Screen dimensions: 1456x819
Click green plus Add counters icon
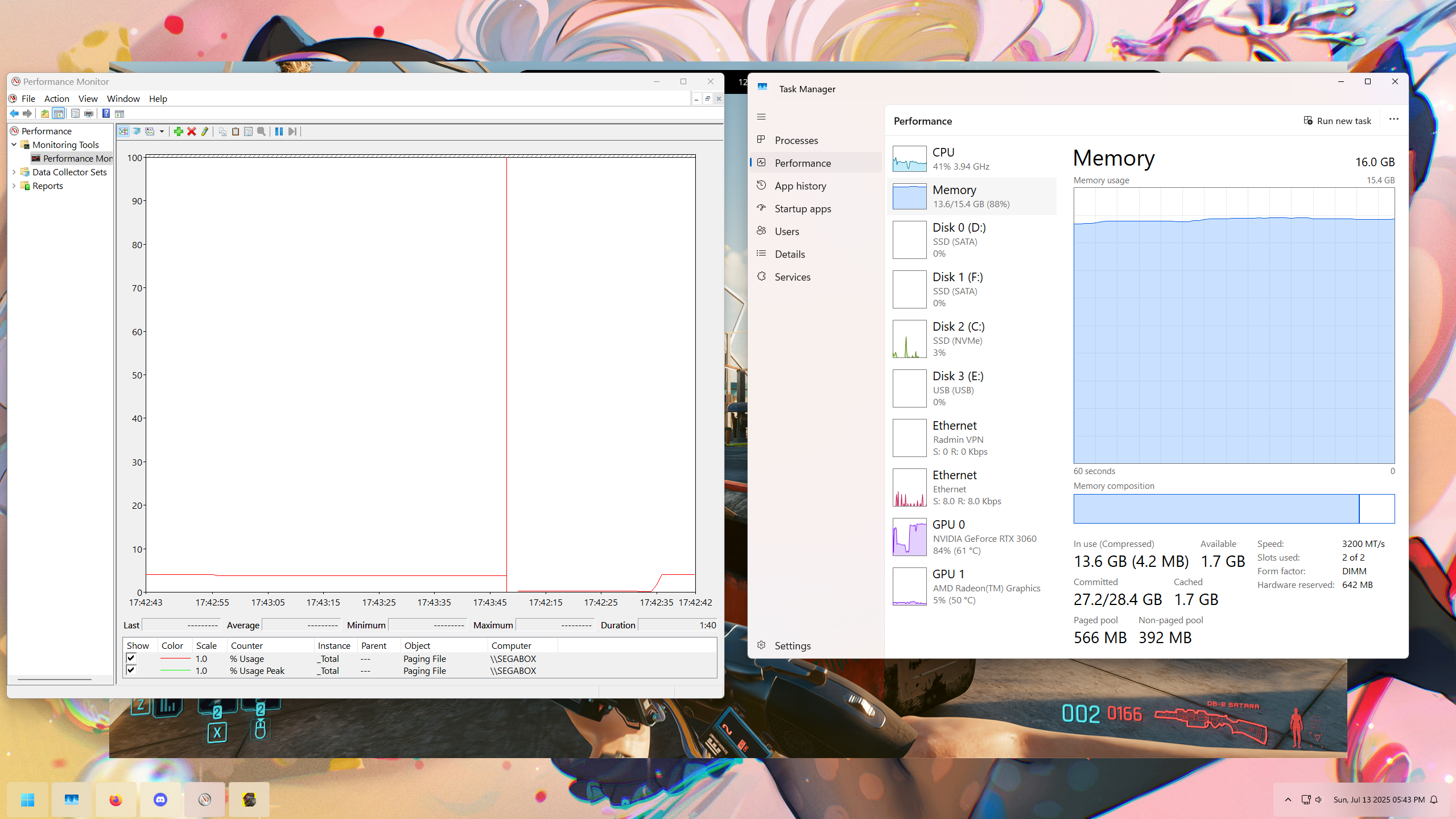pyautogui.click(x=179, y=131)
